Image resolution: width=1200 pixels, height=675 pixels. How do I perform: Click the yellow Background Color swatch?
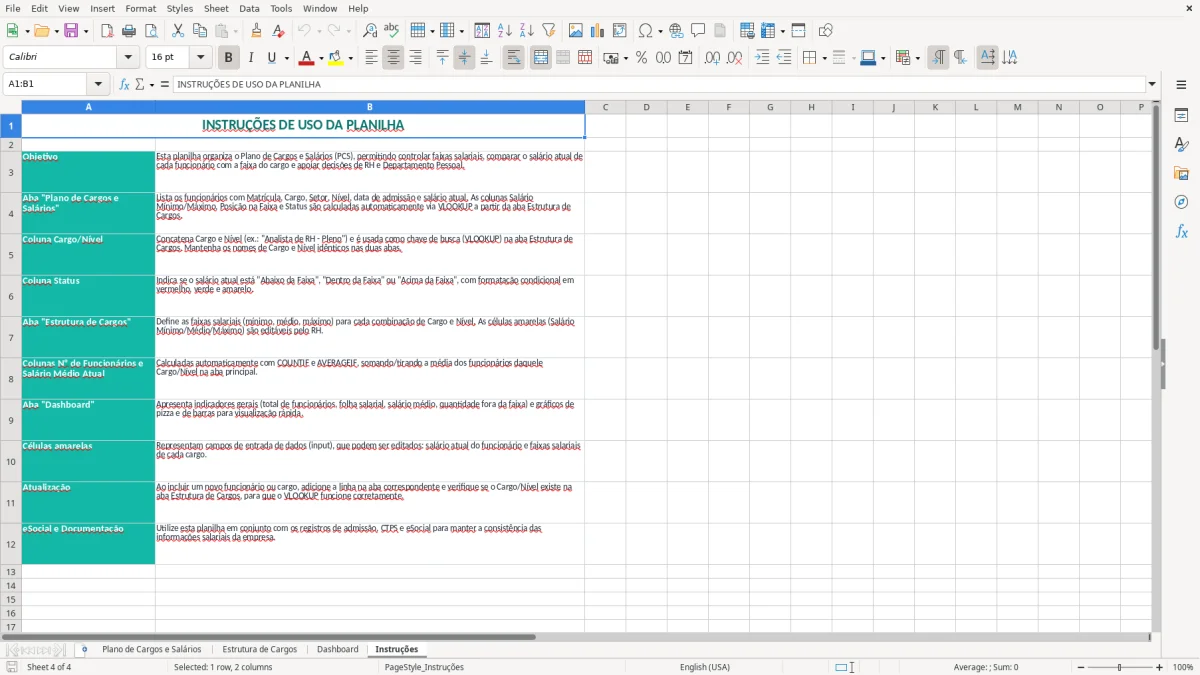pos(337,58)
